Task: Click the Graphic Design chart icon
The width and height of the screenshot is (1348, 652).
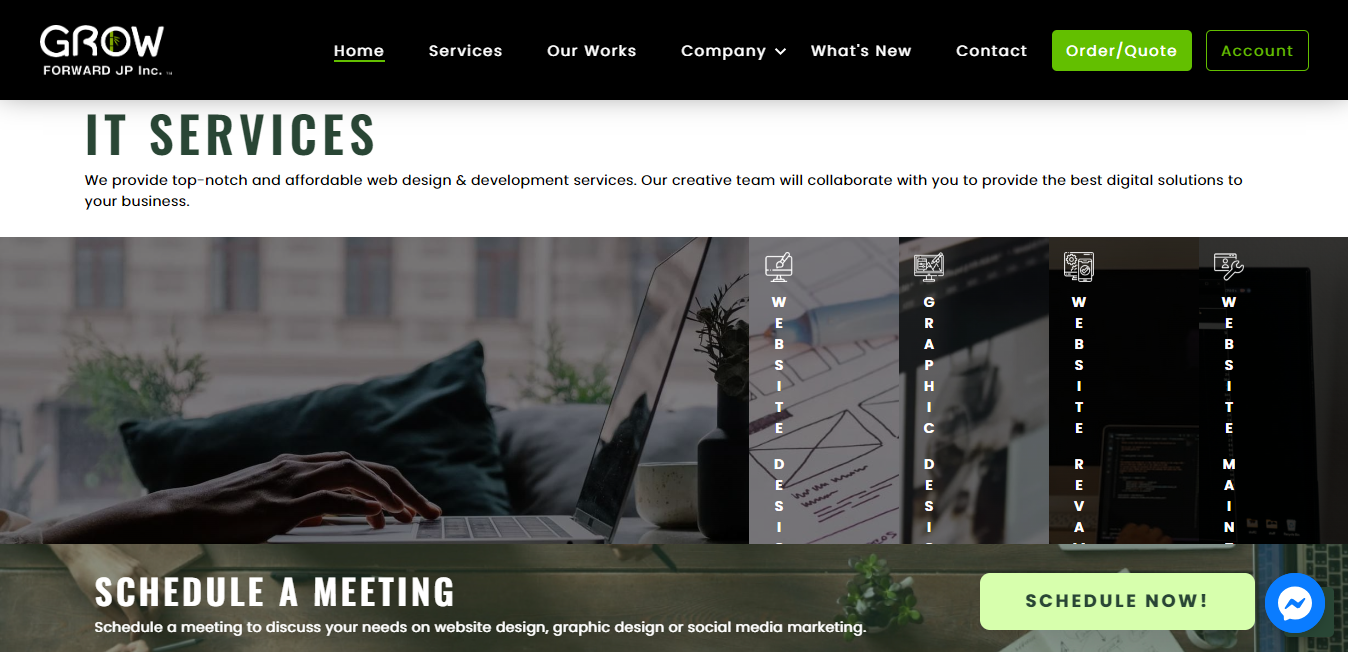Action: pos(929,266)
